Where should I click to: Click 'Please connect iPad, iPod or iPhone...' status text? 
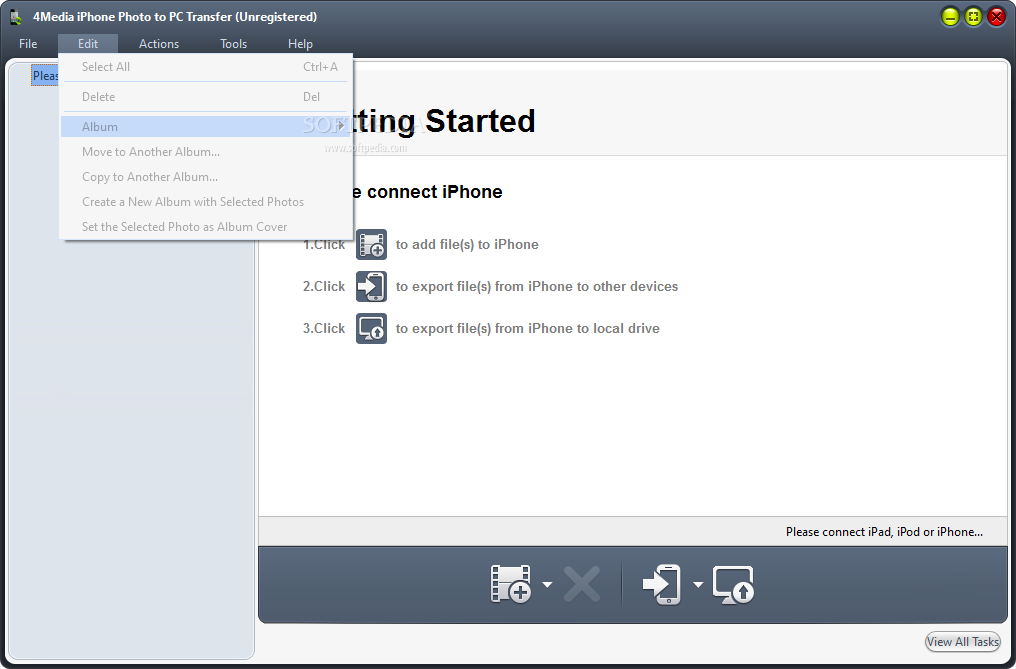[884, 532]
